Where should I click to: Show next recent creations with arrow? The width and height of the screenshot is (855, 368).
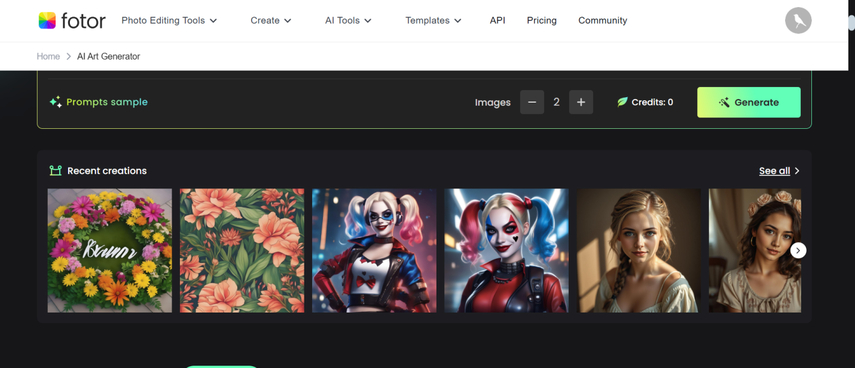pos(798,250)
